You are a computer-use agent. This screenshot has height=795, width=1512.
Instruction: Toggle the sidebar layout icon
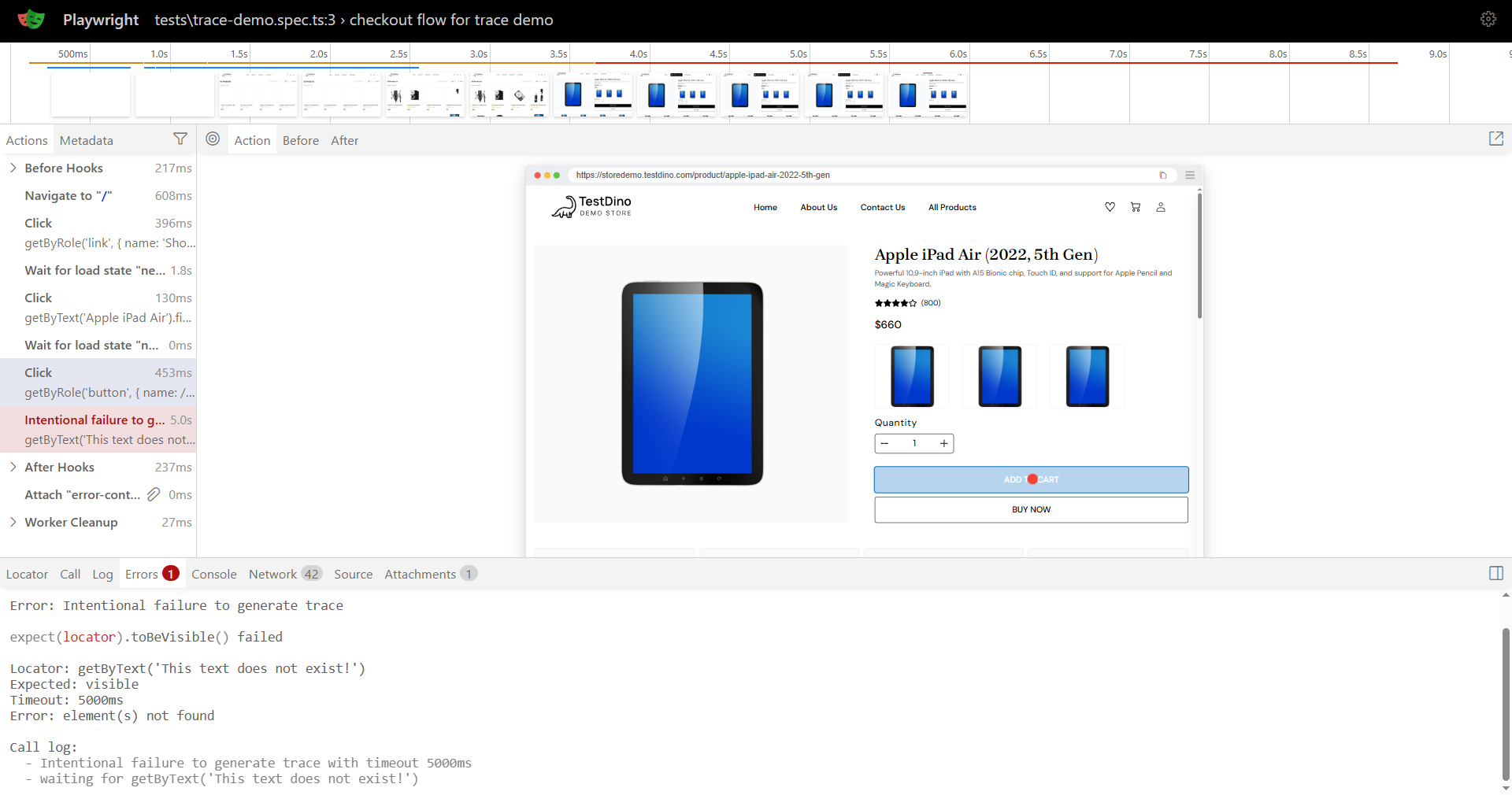coord(1495,574)
